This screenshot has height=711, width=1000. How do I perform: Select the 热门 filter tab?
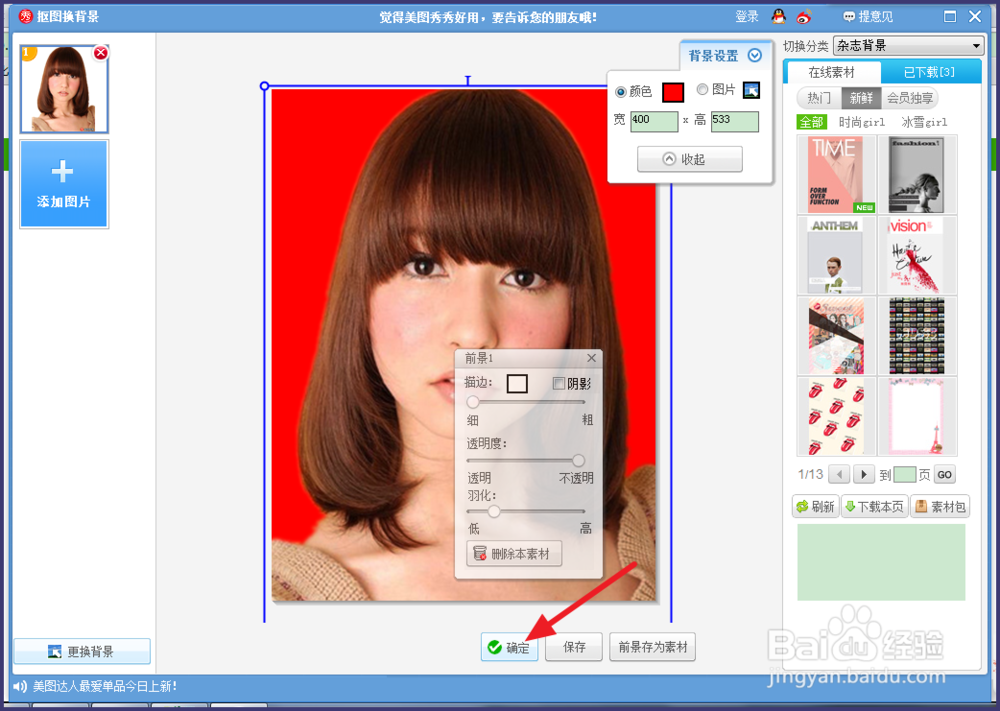(x=819, y=98)
